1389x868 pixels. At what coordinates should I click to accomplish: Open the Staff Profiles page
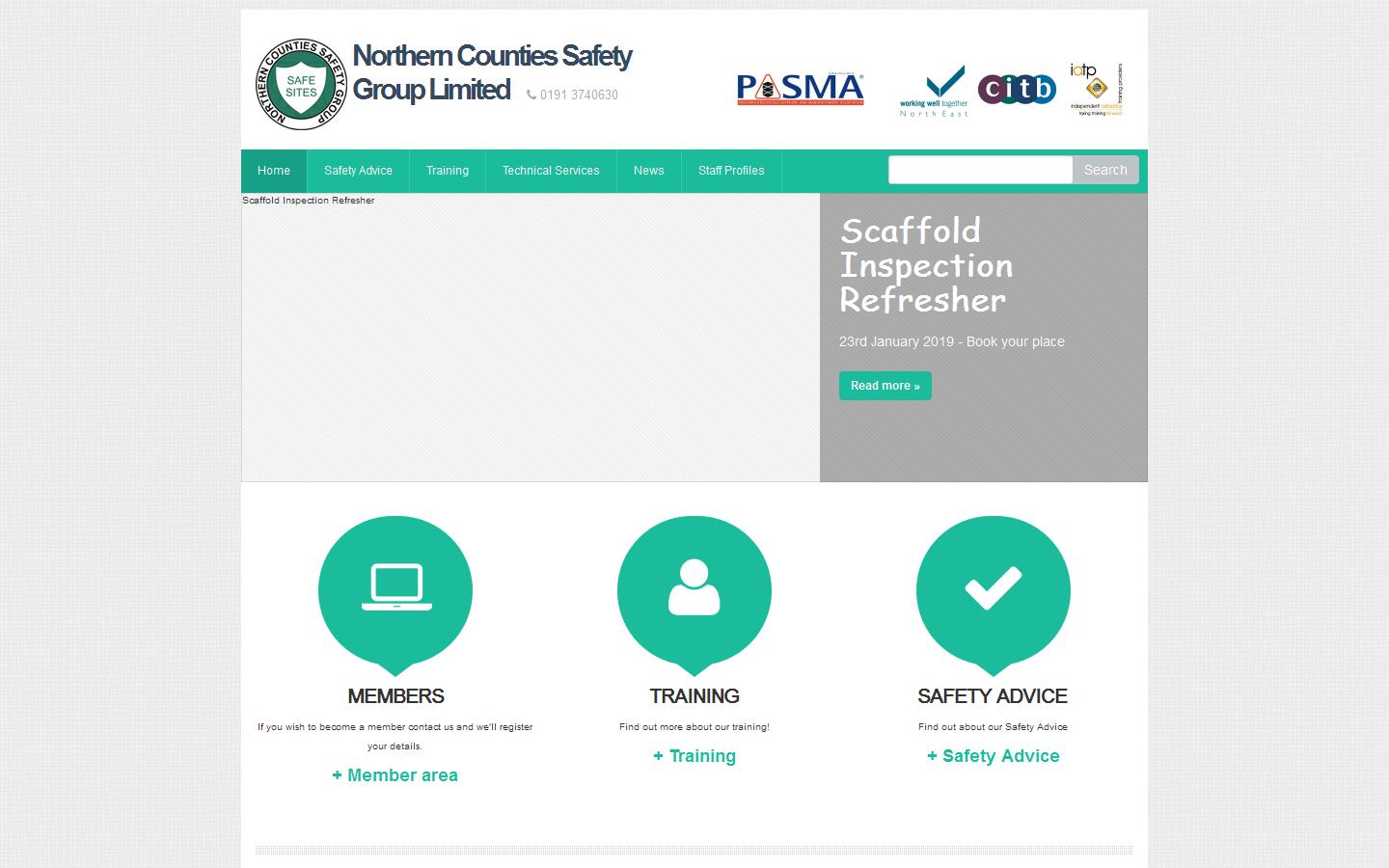pyautogui.click(x=731, y=171)
